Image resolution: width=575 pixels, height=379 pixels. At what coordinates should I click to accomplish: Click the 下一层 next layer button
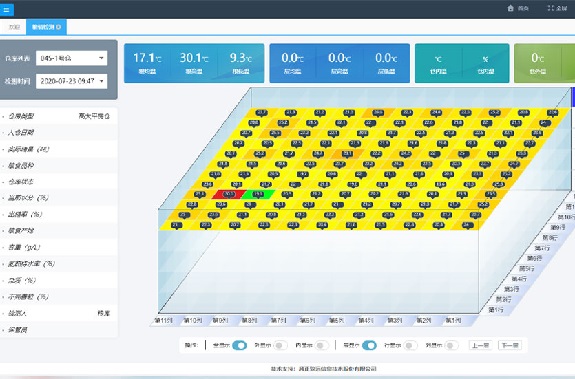click(510, 345)
